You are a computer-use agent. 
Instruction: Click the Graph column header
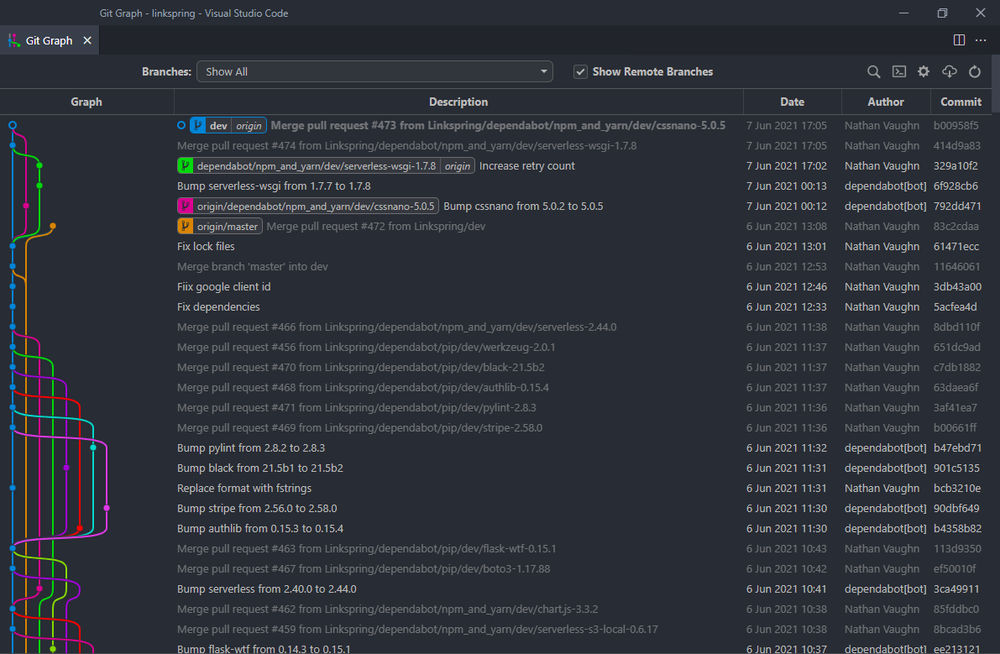click(86, 102)
